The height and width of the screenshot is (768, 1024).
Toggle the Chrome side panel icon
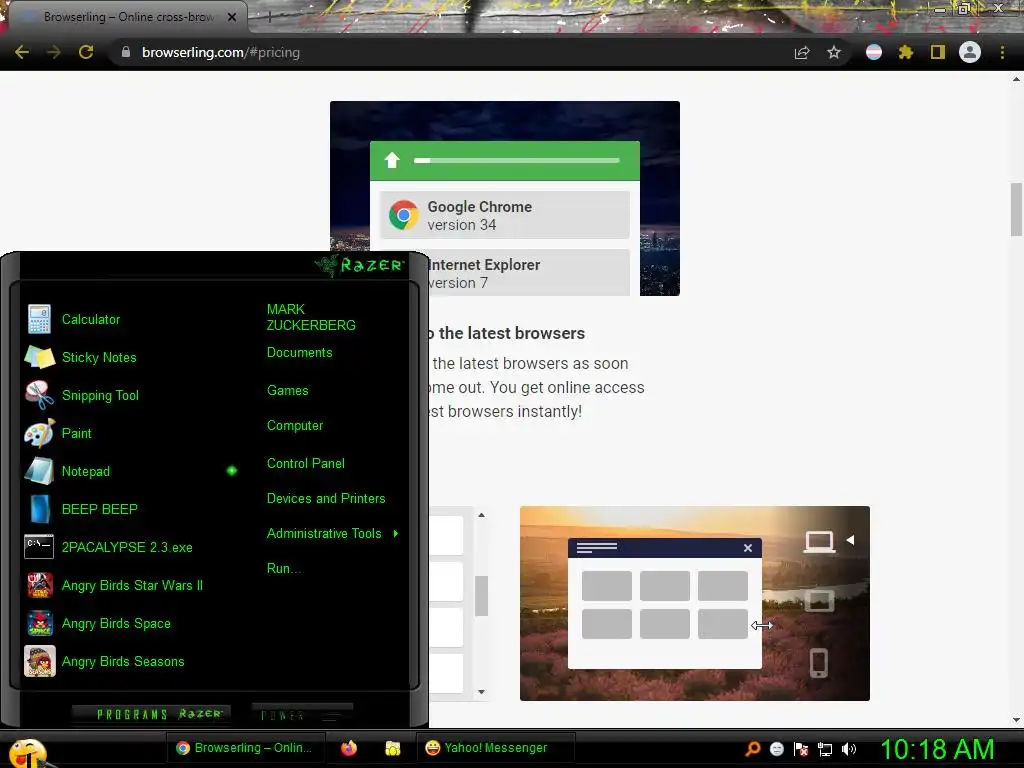938,52
